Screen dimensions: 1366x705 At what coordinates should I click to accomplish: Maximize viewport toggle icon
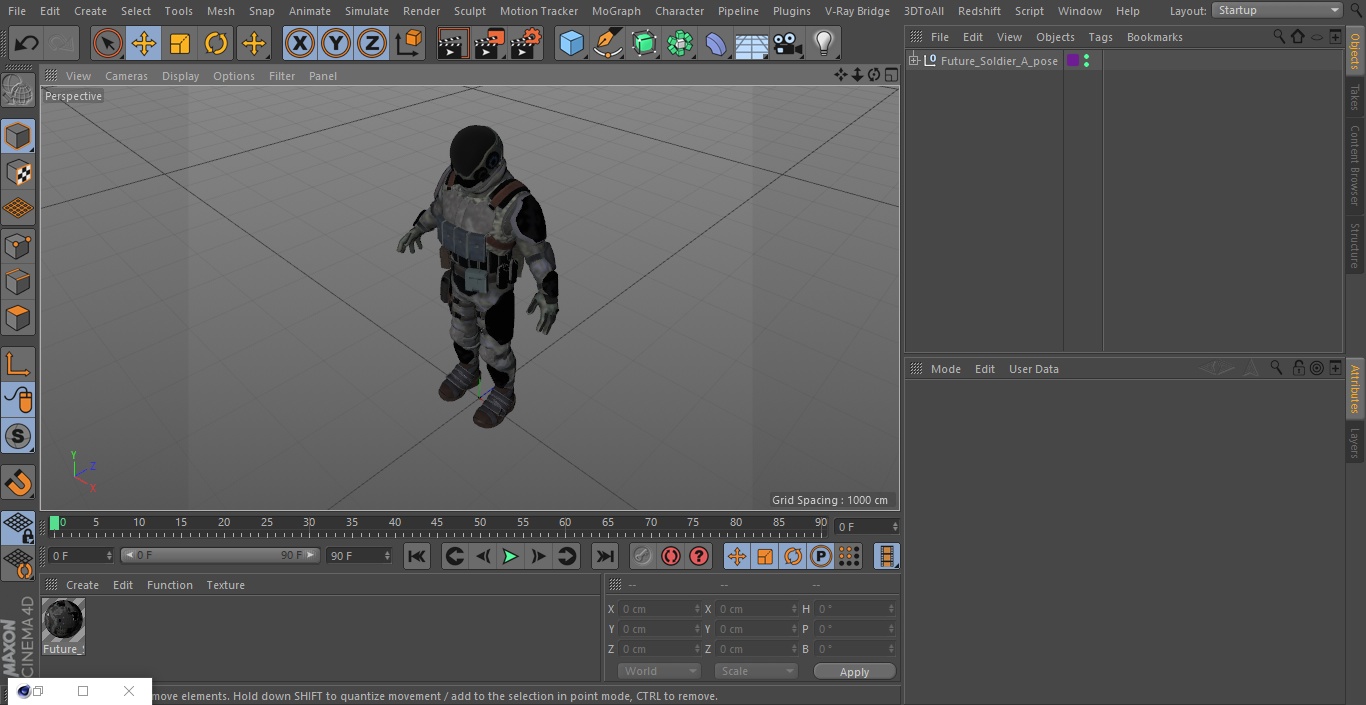890,75
